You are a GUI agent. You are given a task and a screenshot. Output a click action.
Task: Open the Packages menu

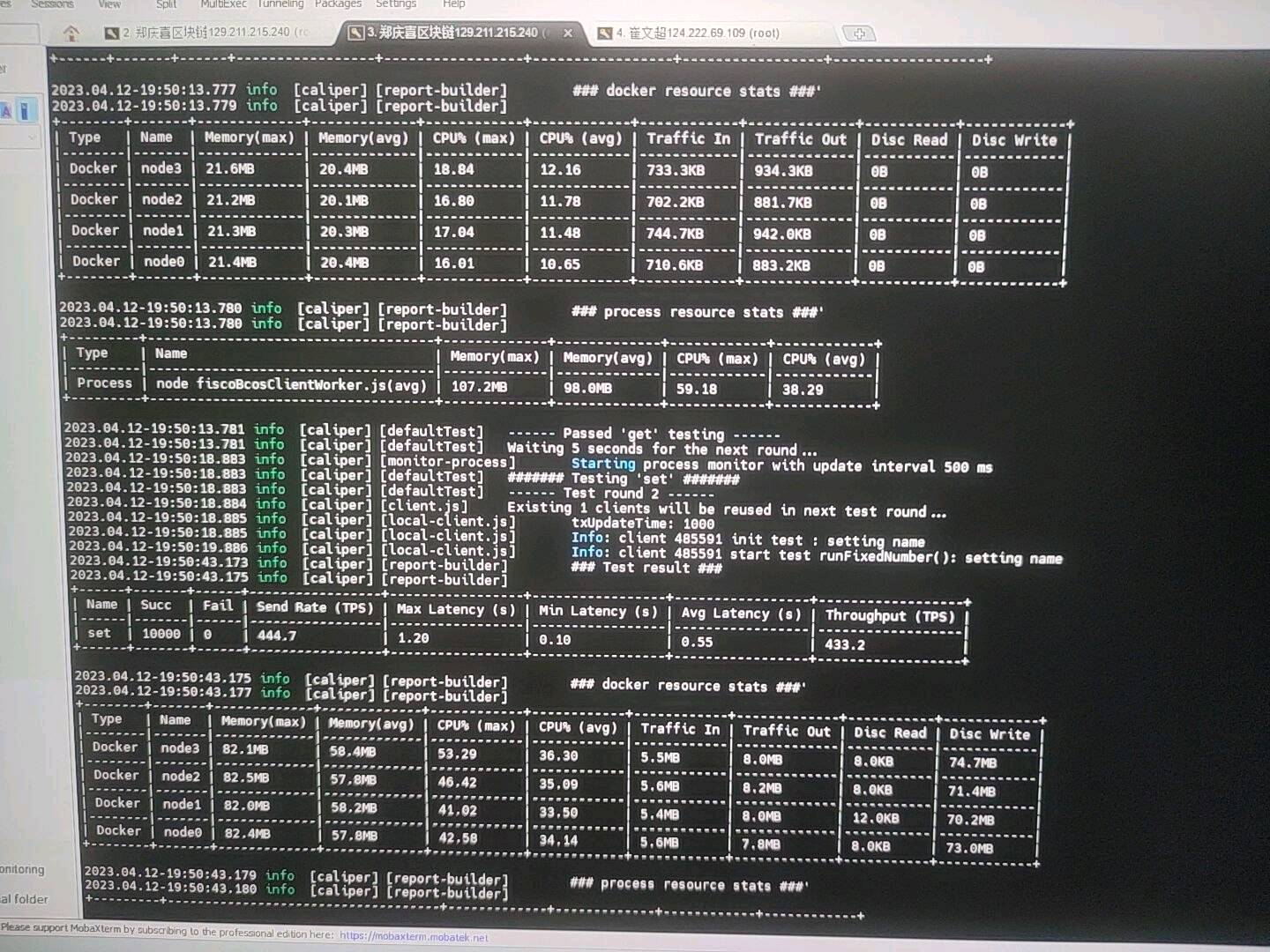pos(338,4)
